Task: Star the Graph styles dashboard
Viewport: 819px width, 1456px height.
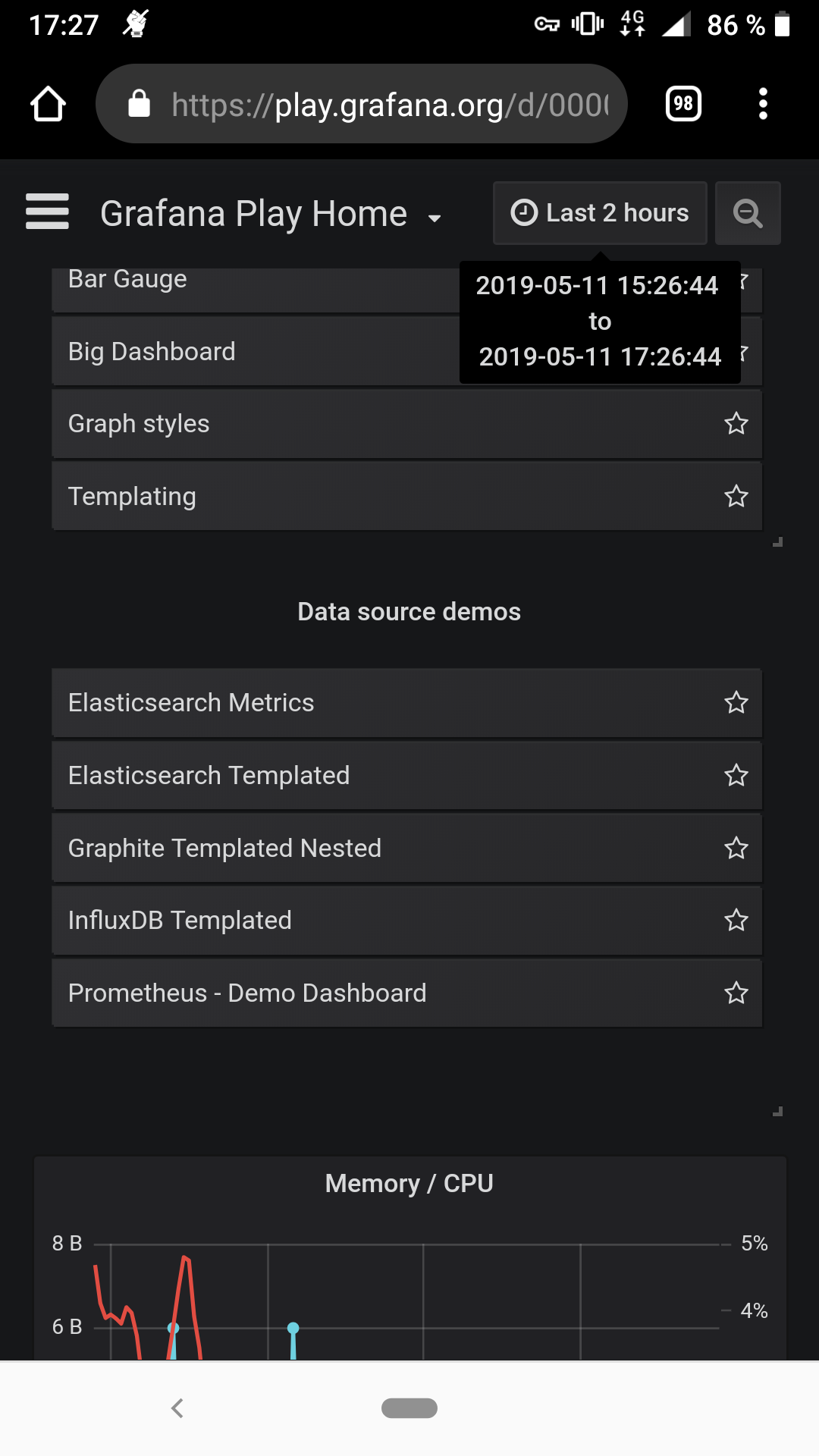Action: pyautogui.click(x=736, y=423)
